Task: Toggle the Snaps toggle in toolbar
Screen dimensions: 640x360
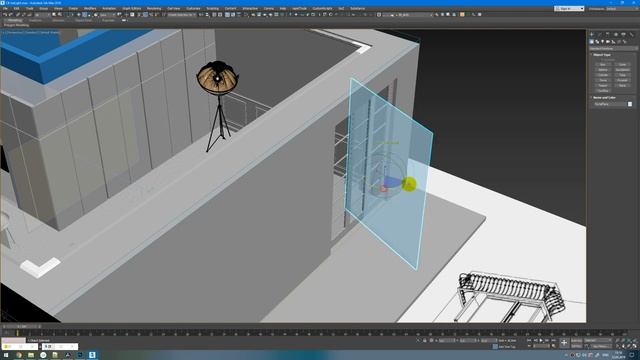Action: coord(139,14)
